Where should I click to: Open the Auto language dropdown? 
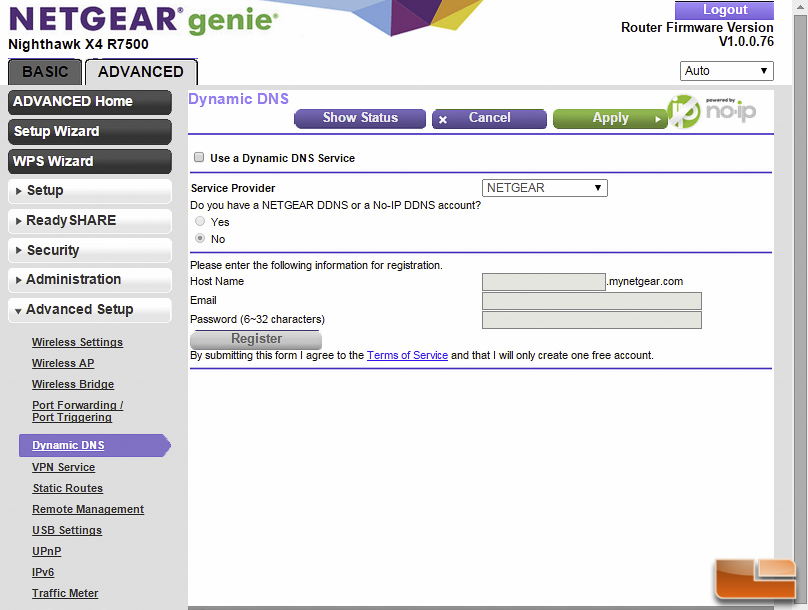[727, 71]
